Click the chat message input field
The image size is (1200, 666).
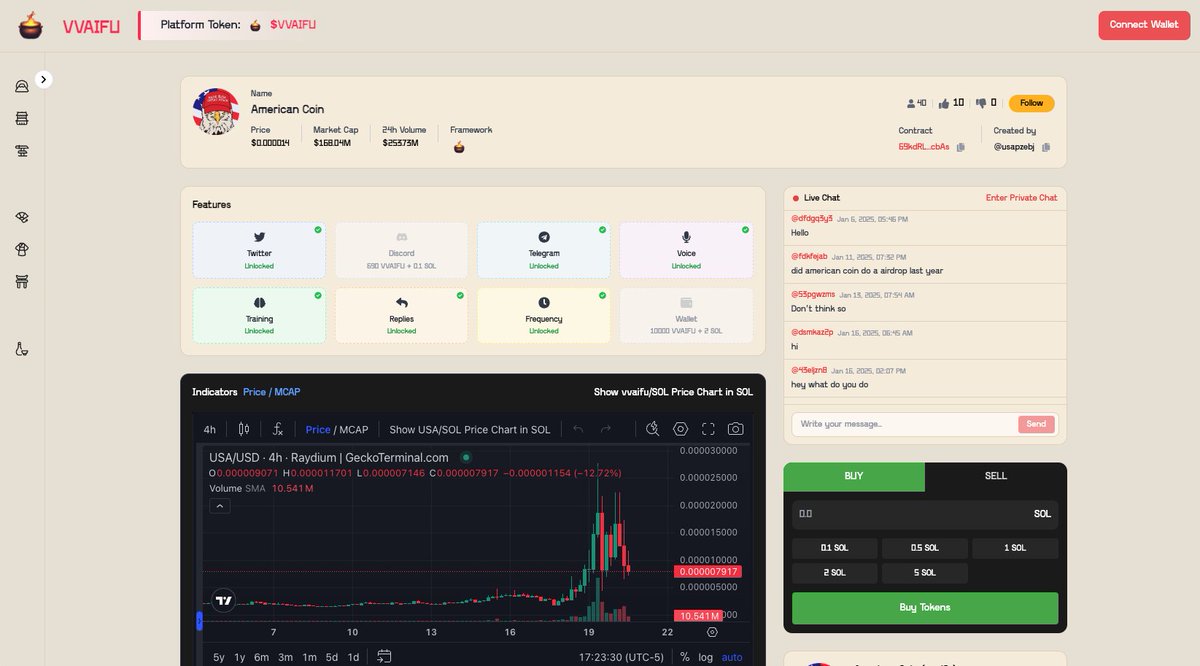click(x=904, y=424)
